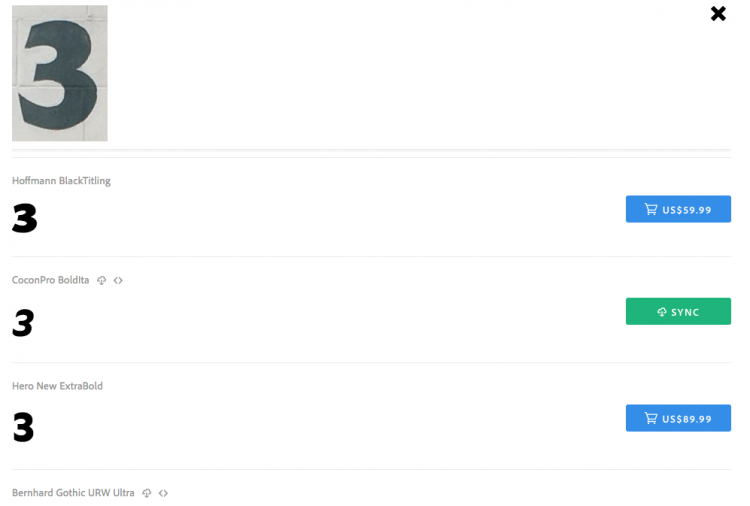
Task: Click cart icon in the US$59.99 button
Action: click(651, 209)
